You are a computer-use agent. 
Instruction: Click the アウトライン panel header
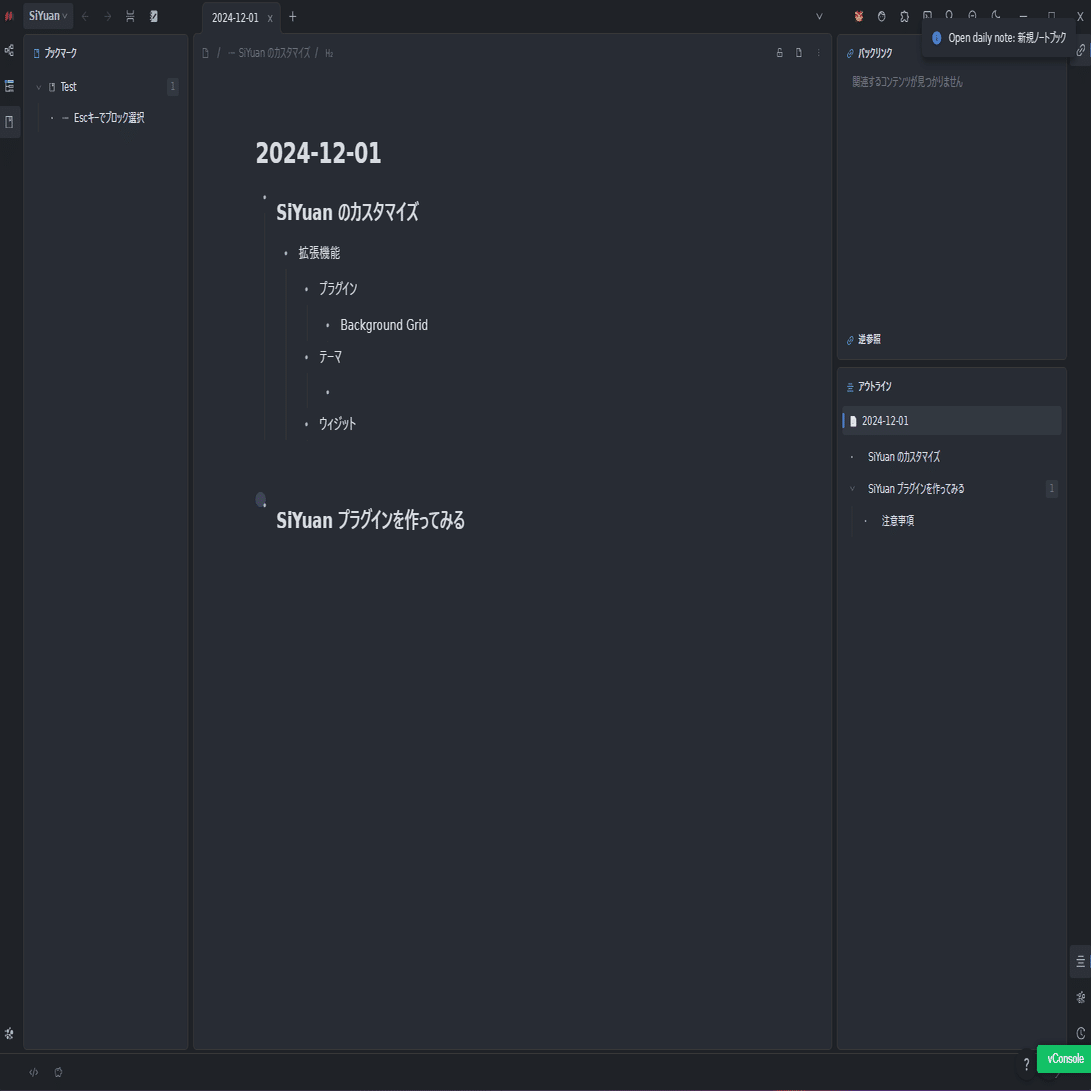[875, 386]
